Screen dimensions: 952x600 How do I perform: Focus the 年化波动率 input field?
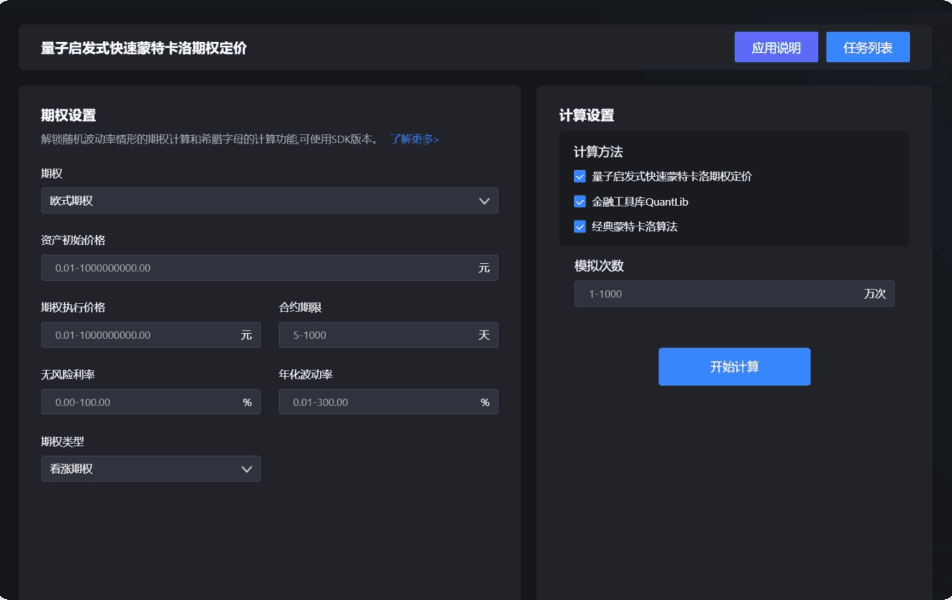coord(389,402)
